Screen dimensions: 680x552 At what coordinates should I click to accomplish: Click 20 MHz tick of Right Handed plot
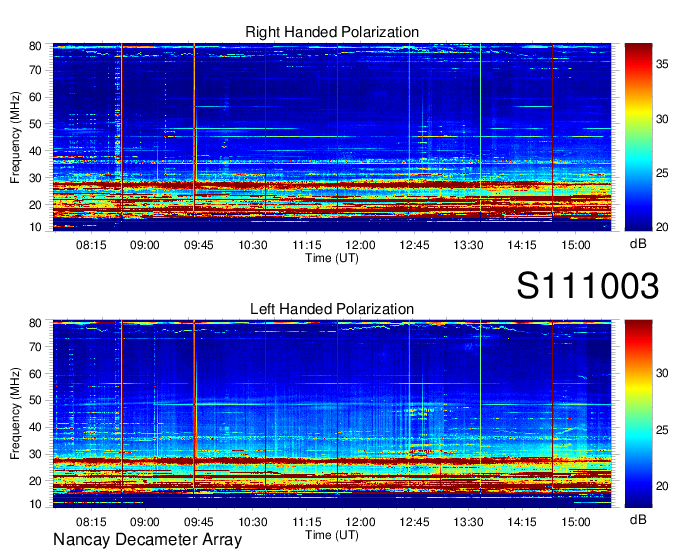click(x=35, y=205)
